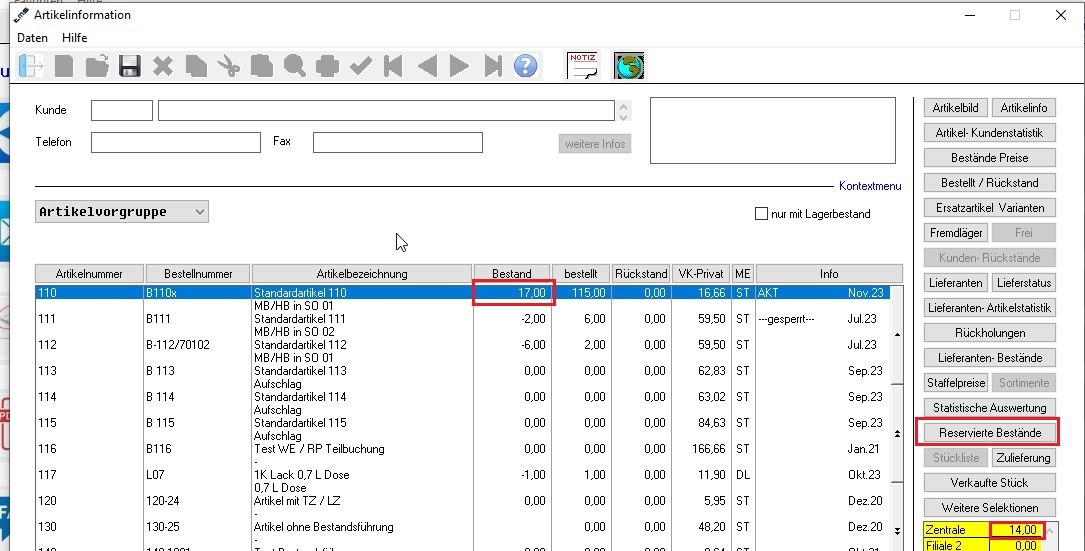Click the X delete toolbar icon
Viewport: 1085px width, 551px height.
pos(163,66)
